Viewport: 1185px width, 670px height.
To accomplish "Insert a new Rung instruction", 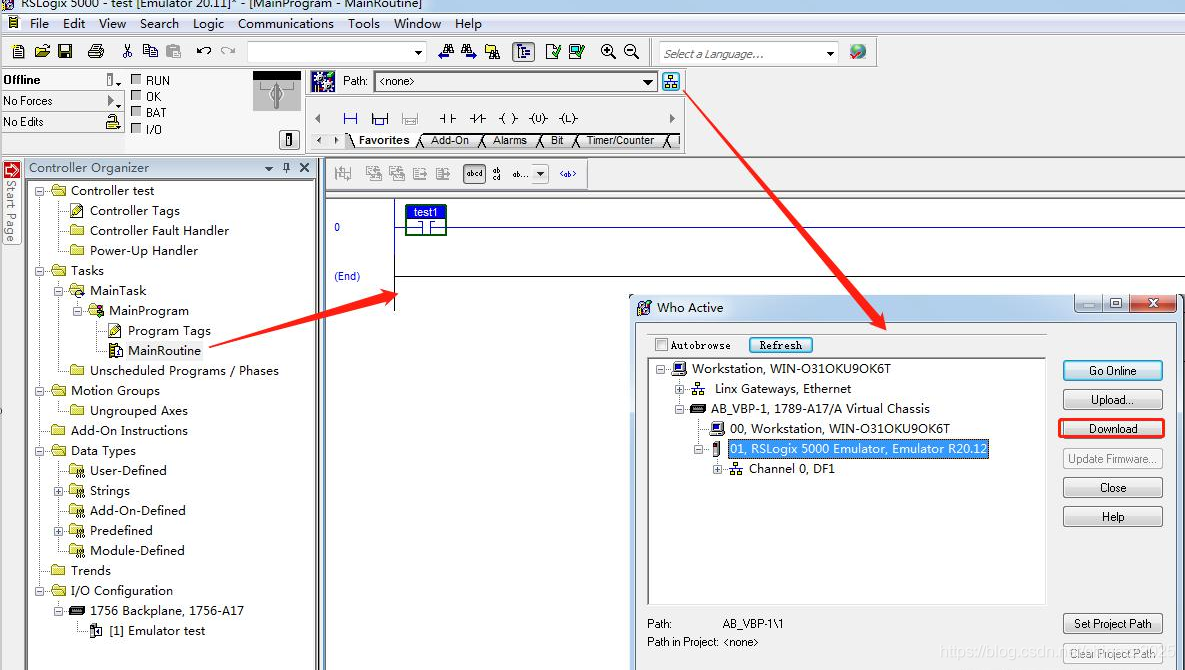I will (x=350, y=119).
